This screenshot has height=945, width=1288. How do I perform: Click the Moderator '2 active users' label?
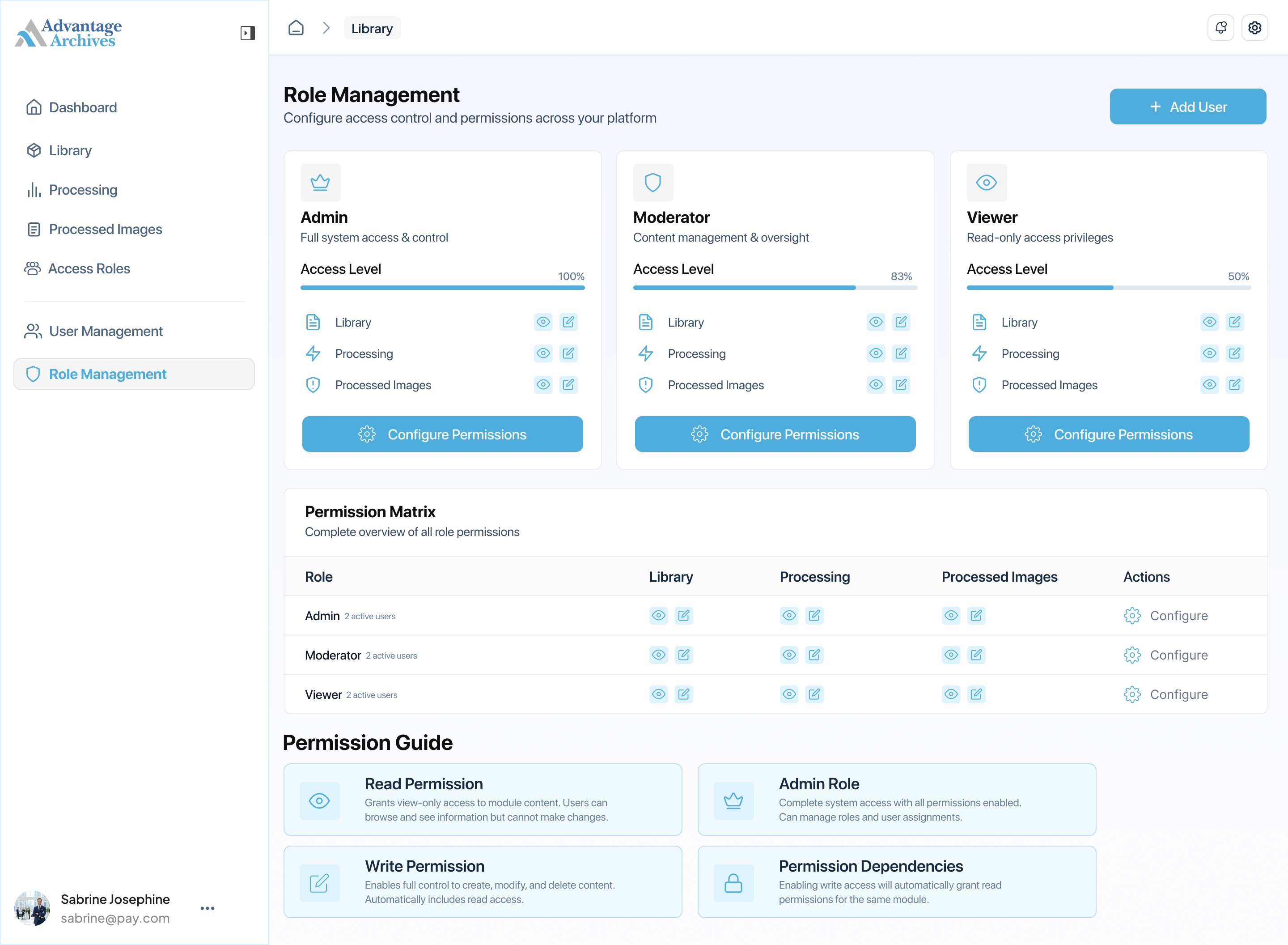pos(392,656)
